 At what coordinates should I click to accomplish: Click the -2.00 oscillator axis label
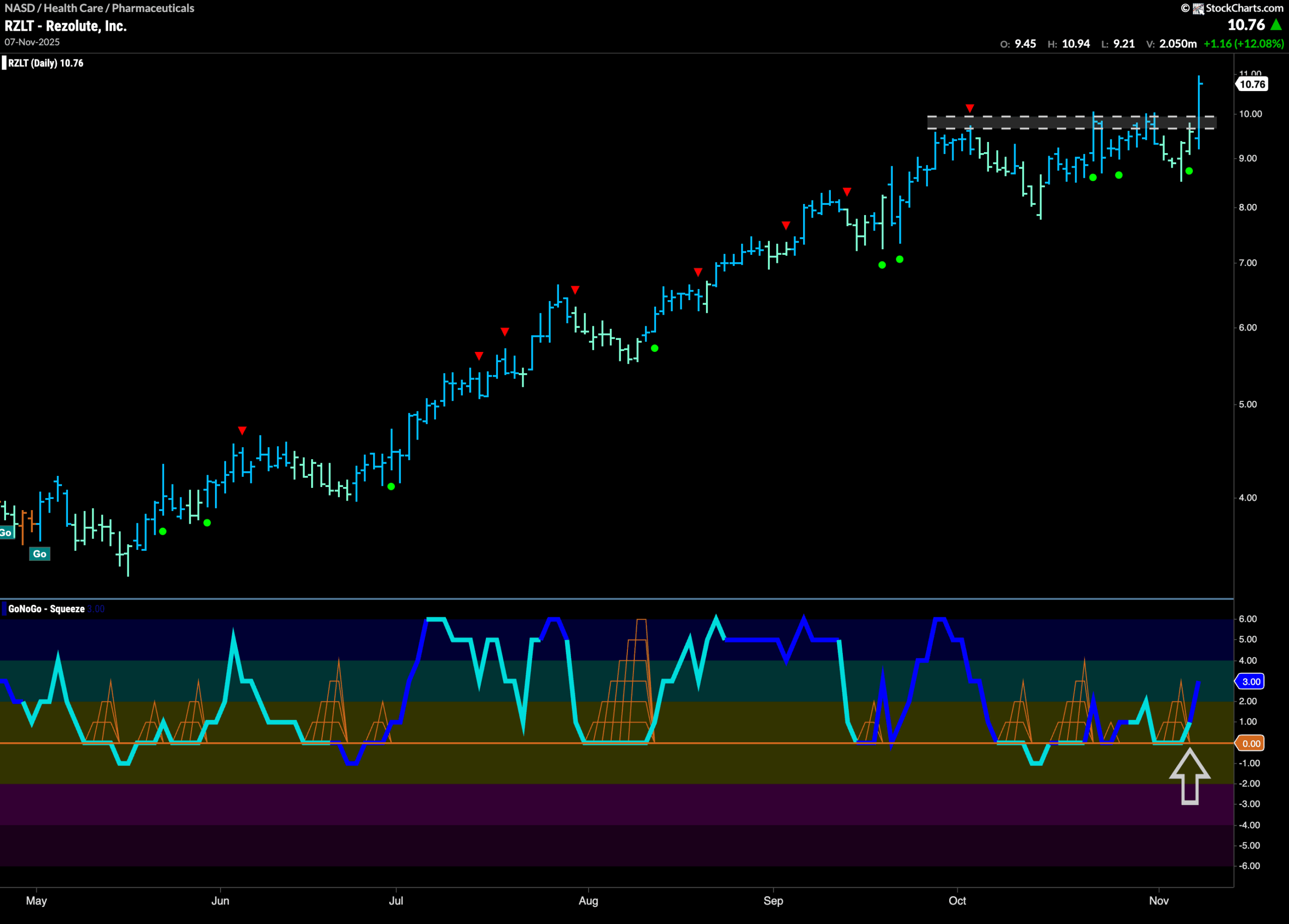1249,784
